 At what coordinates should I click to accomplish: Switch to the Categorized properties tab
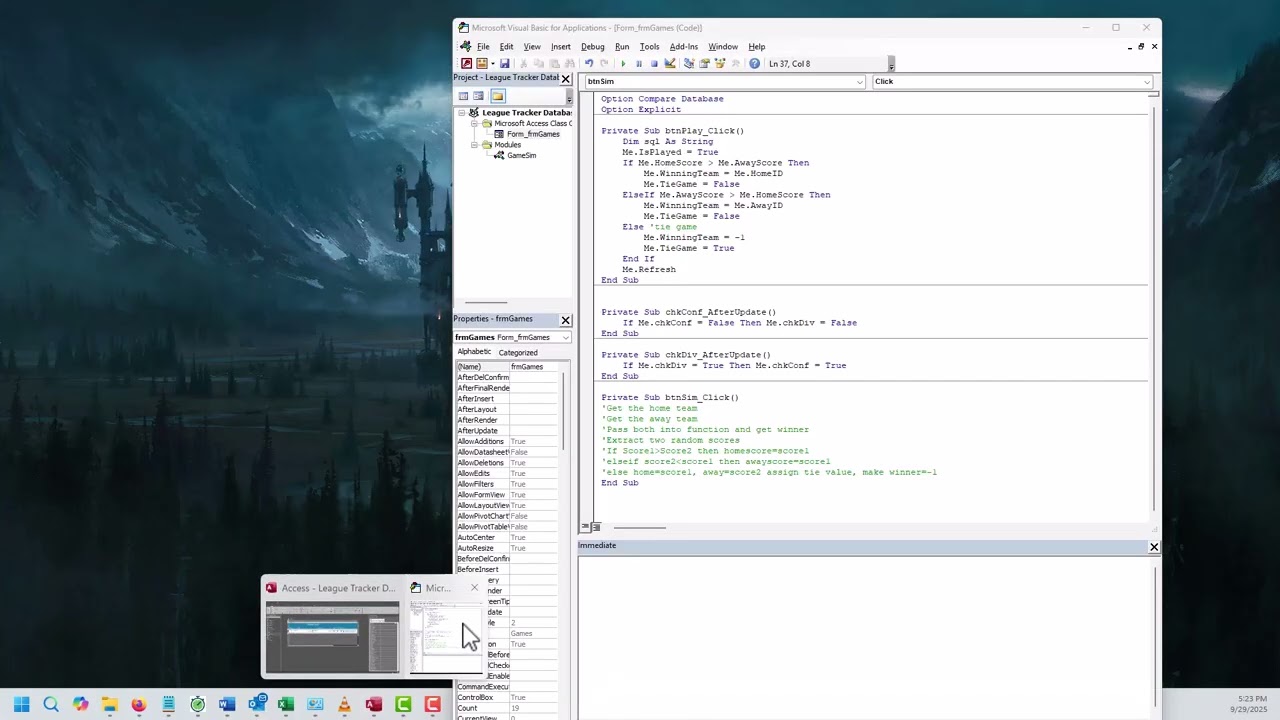click(518, 353)
